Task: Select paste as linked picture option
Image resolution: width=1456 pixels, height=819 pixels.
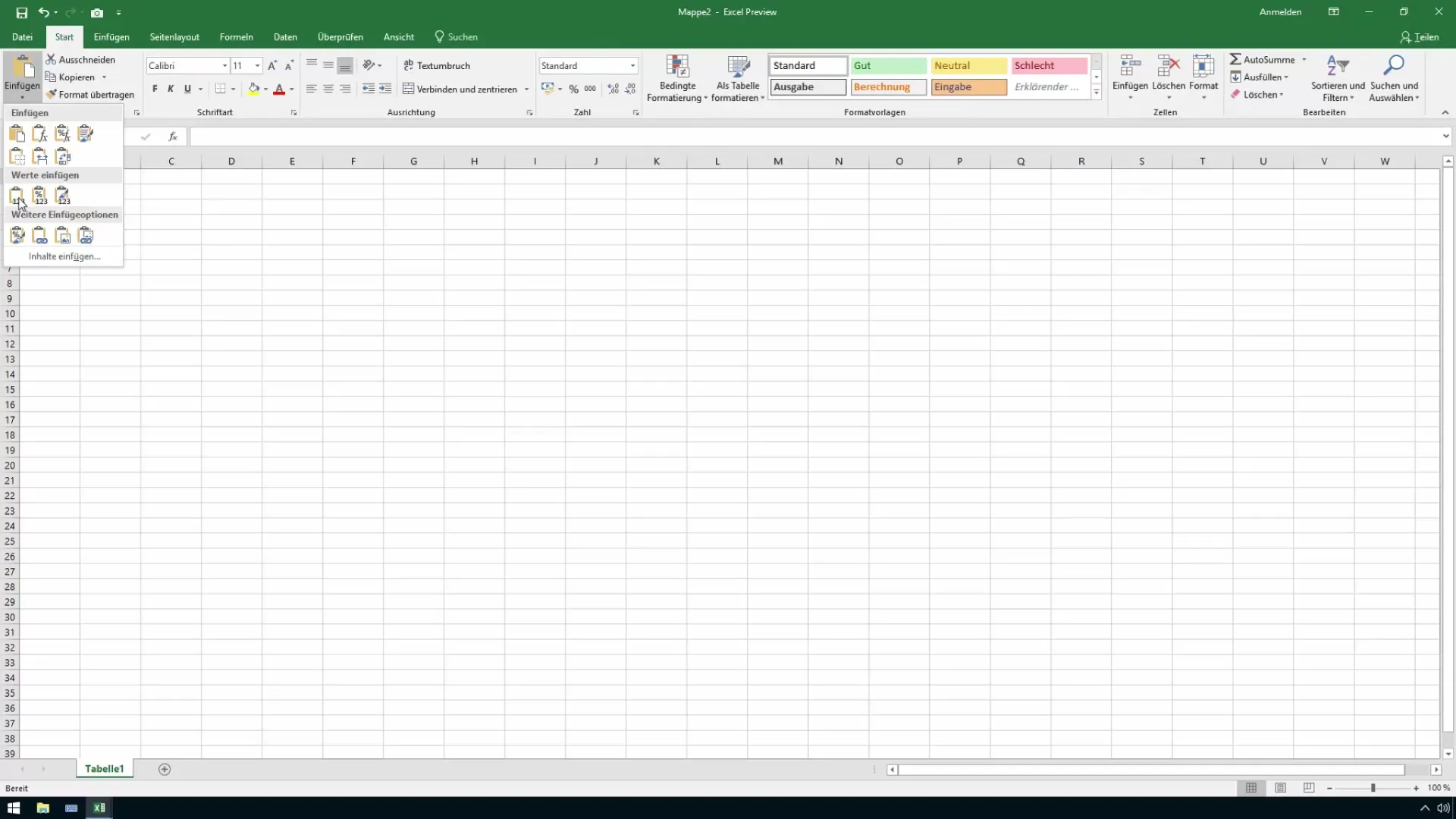Action: pos(86,236)
